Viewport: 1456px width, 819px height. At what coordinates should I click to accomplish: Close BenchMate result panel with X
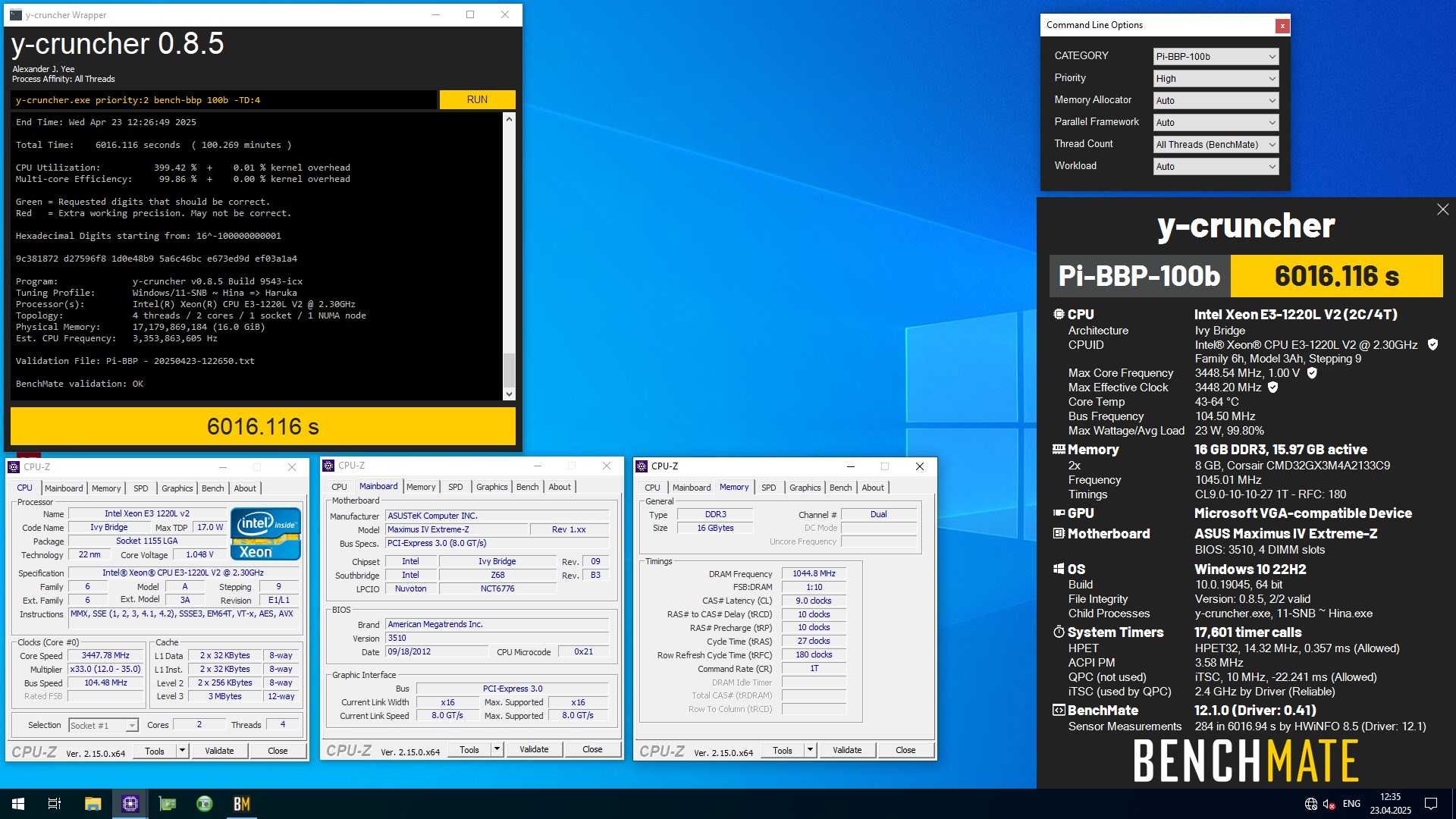pos(1442,209)
